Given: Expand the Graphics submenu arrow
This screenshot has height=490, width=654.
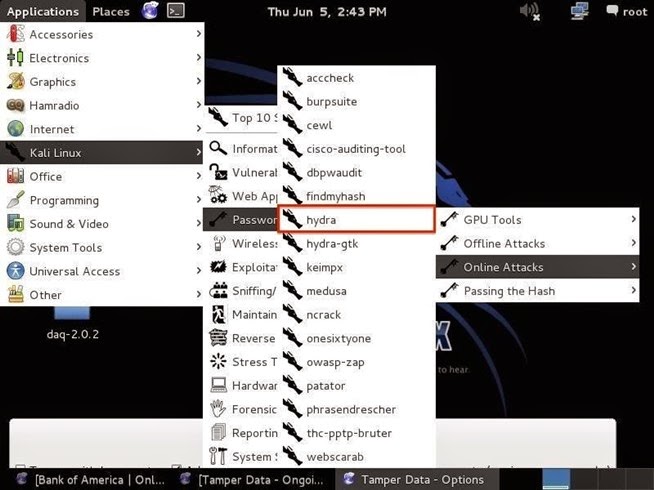Looking at the screenshot, I should (x=199, y=81).
